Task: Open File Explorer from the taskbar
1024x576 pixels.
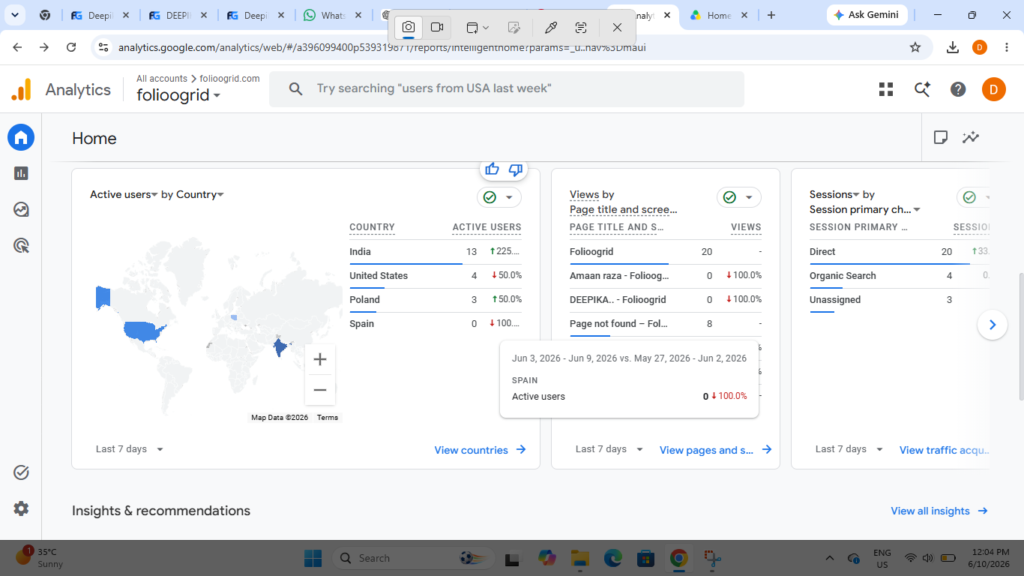Action: 580,558
